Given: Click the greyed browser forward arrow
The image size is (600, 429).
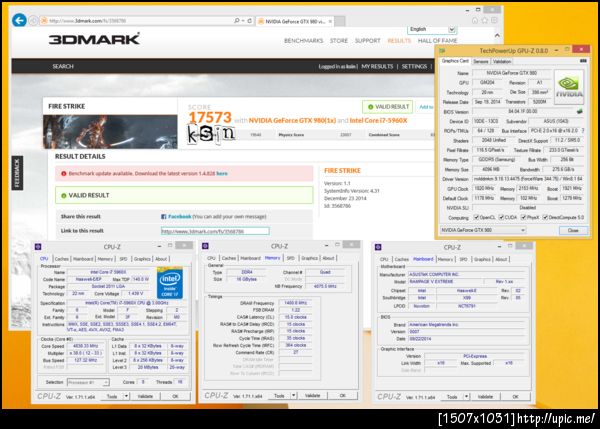Looking at the screenshot, I should [x=34, y=20].
